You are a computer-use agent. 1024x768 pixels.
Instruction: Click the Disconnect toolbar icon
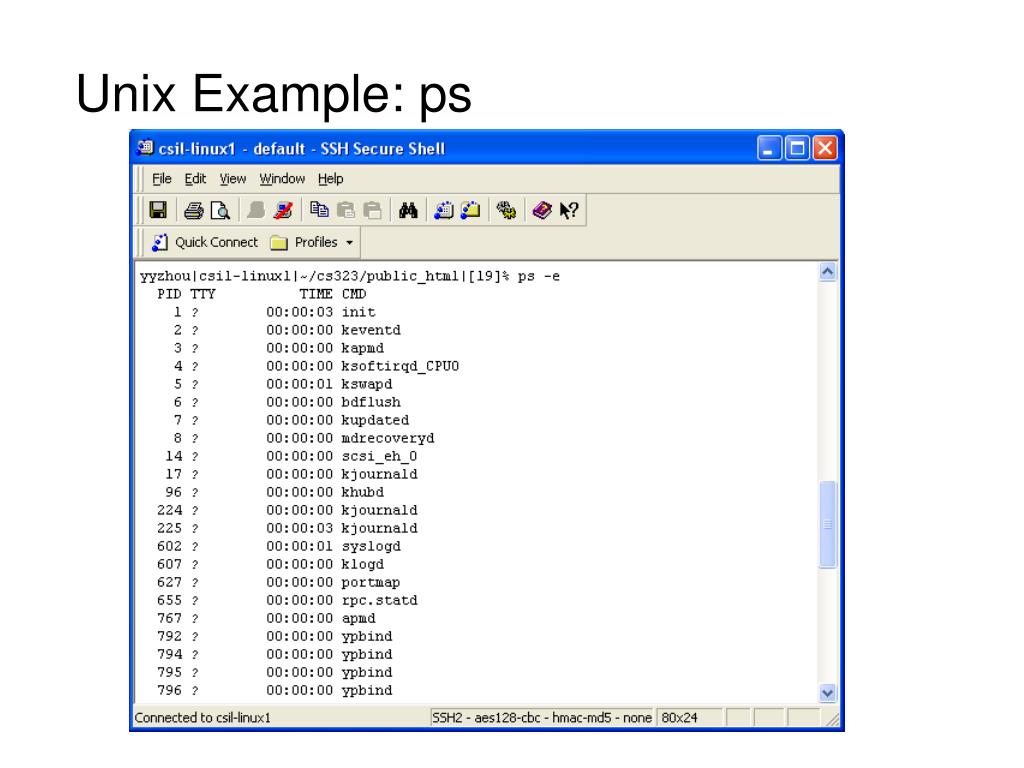coord(283,210)
